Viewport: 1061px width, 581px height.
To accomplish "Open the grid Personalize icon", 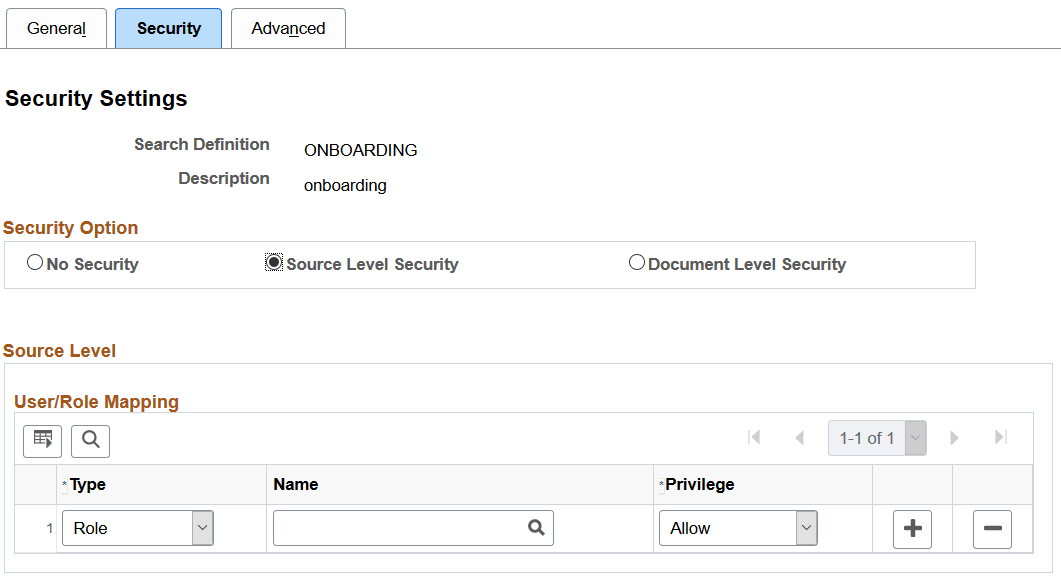I will pyautogui.click(x=42, y=441).
